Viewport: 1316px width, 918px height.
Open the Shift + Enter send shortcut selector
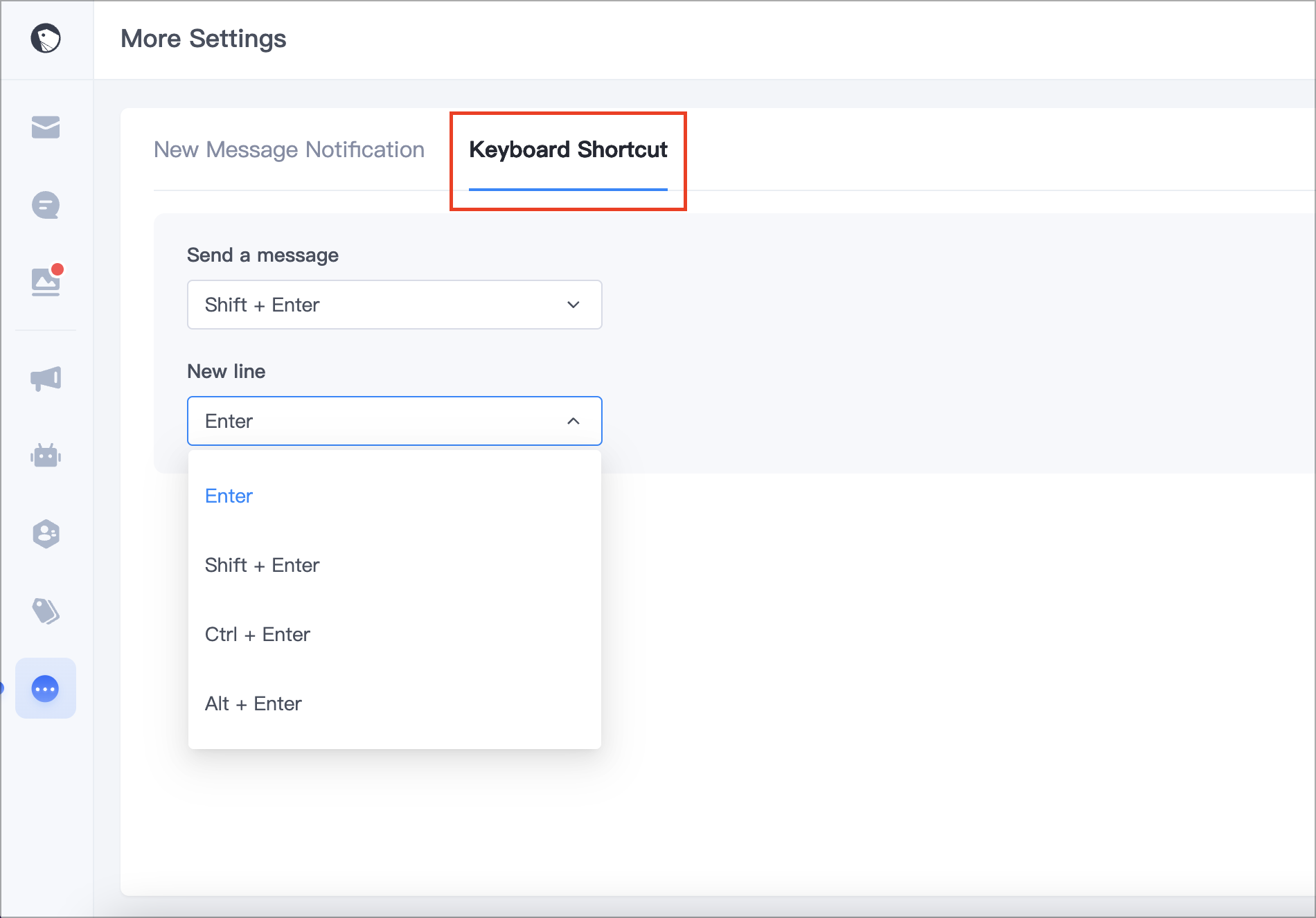coord(394,305)
